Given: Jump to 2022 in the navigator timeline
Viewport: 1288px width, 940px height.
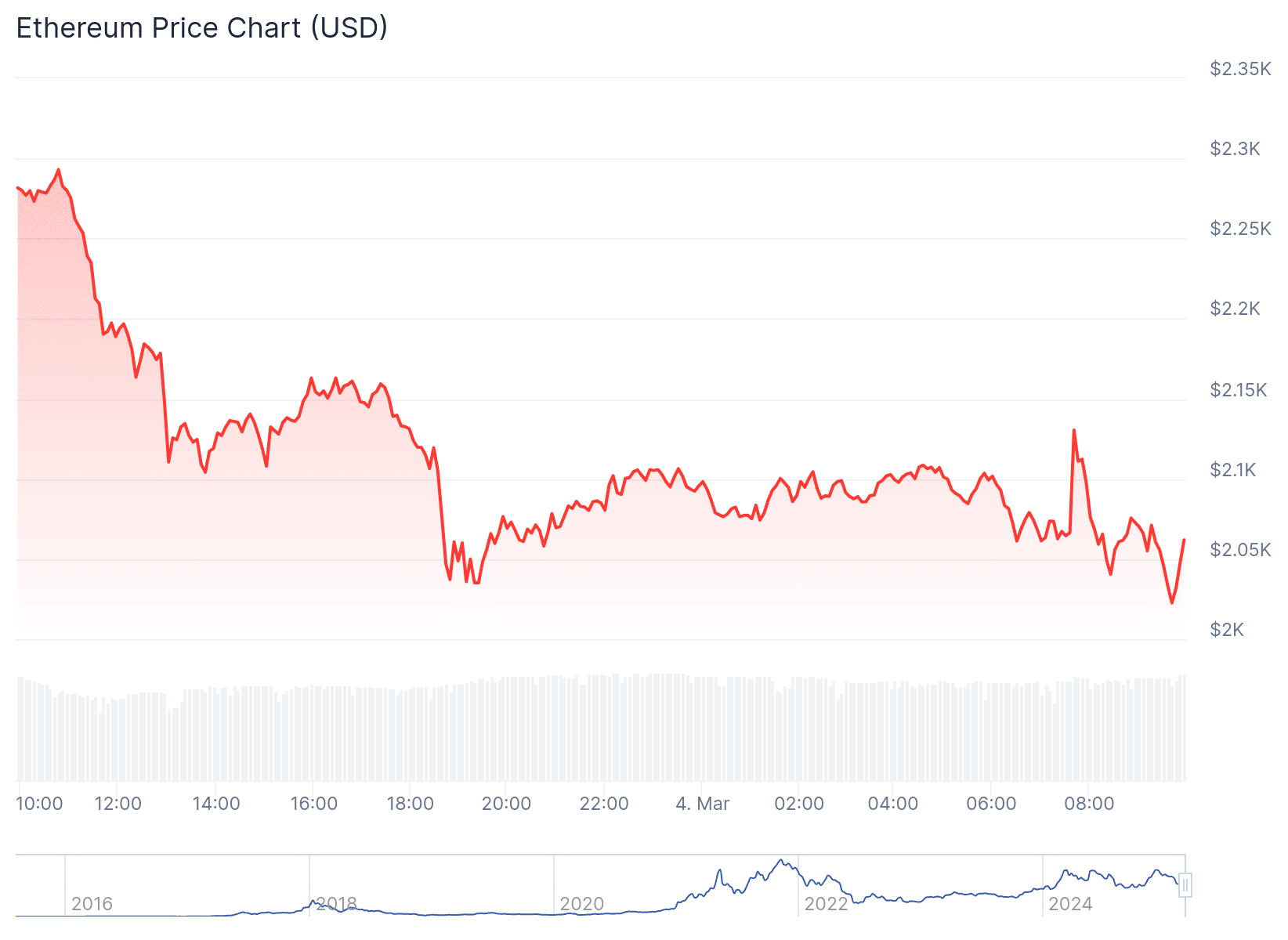Looking at the screenshot, I should 826,904.
